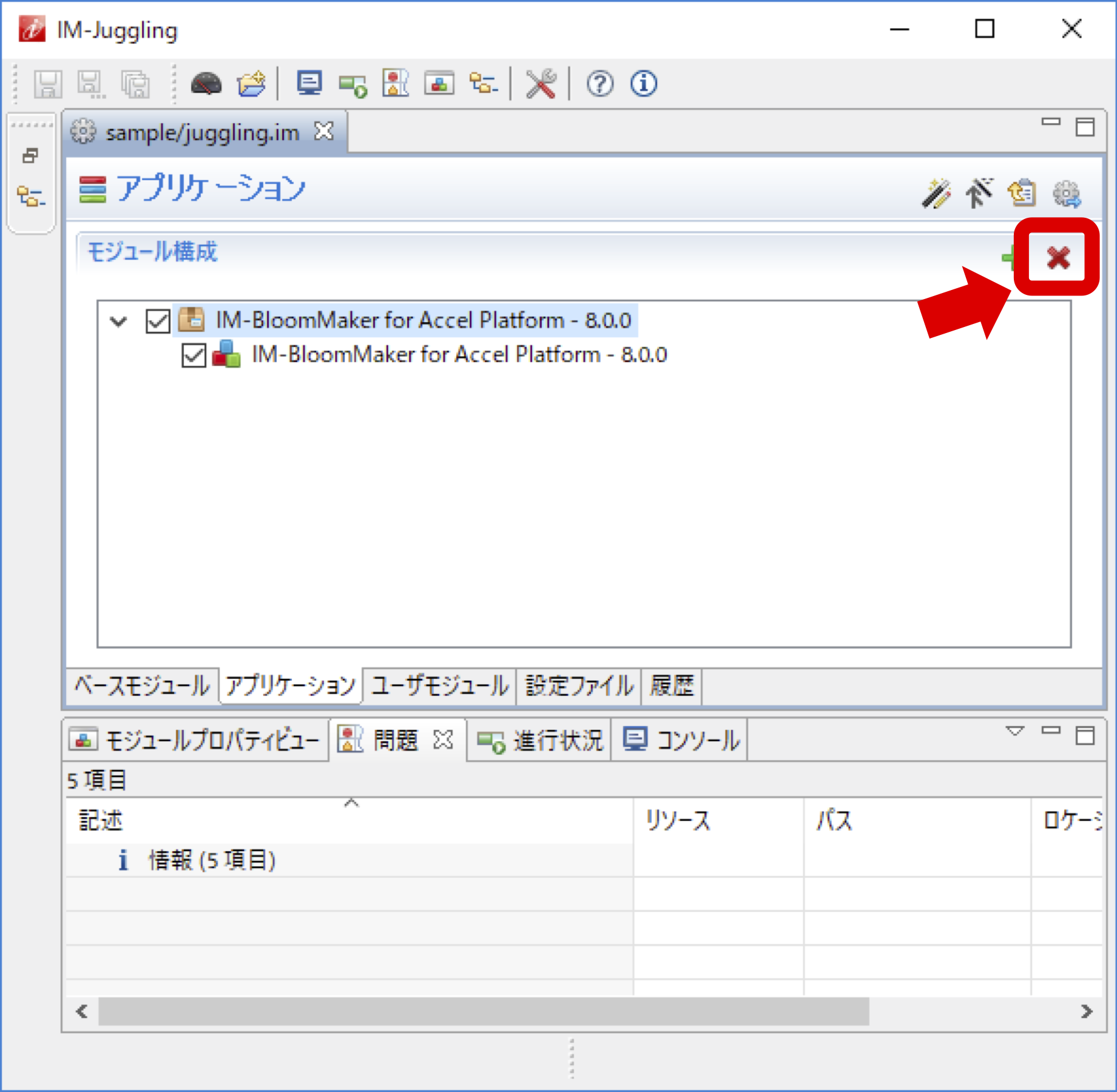Click the 5 項目 count label
The image size is (1117, 1092).
click(x=96, y=780)
